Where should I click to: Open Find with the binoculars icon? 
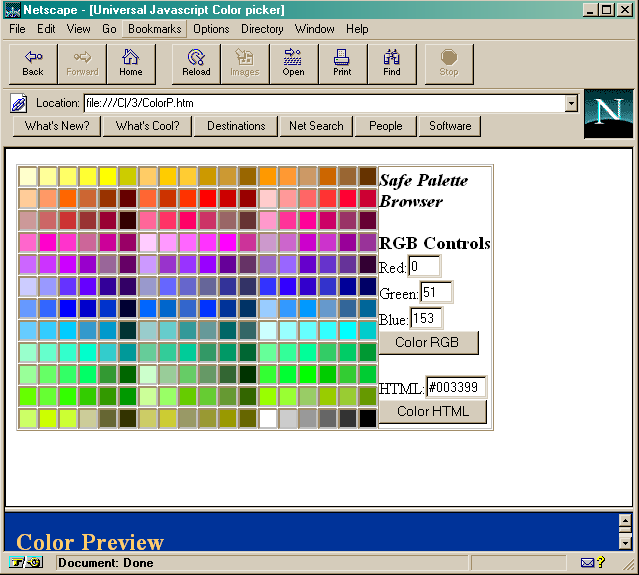(x=392, y=64)
